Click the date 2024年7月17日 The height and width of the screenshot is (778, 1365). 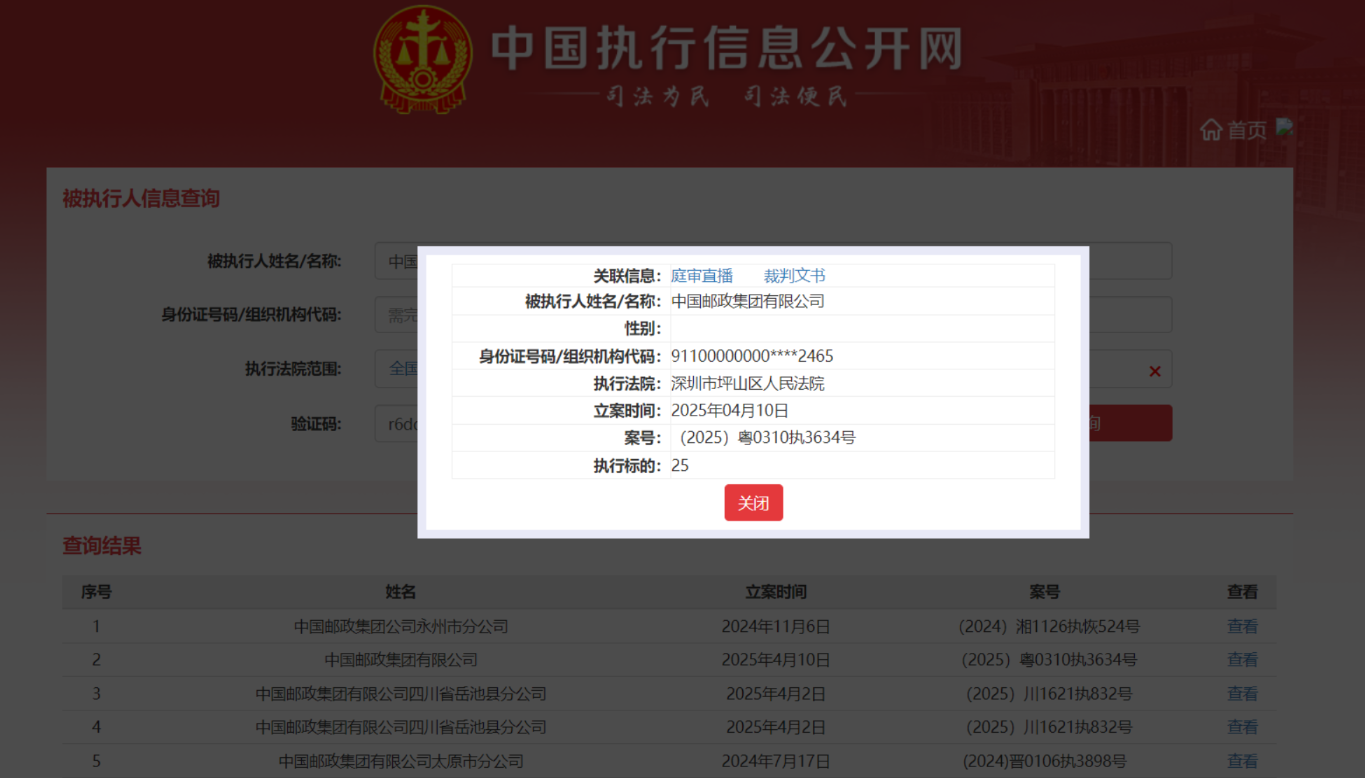[x=776, y=761]
